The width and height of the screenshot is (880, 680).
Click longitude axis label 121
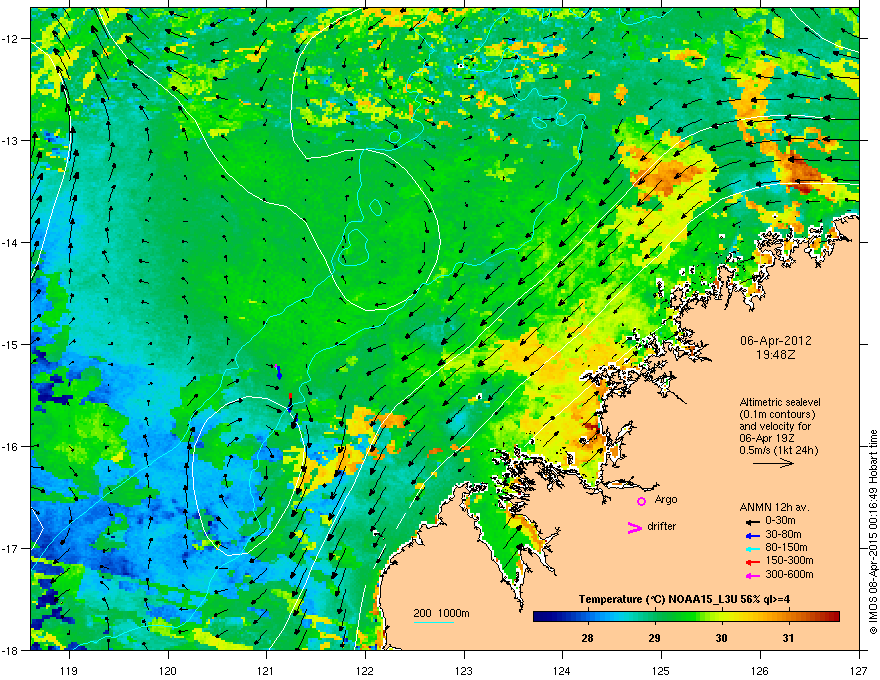point(266,670)
